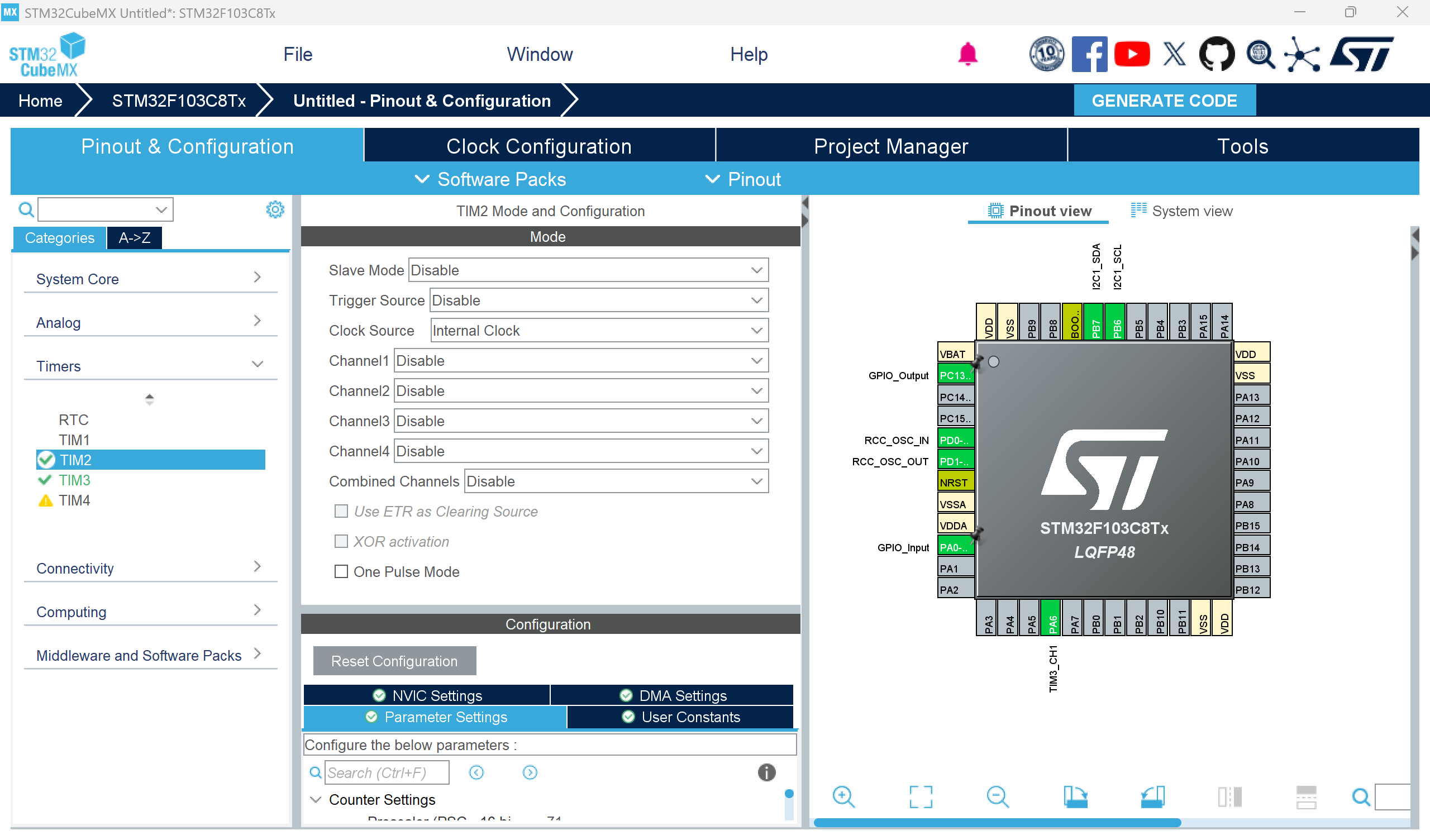
Task: Collapse the Timers category
Action: point(150,365)
